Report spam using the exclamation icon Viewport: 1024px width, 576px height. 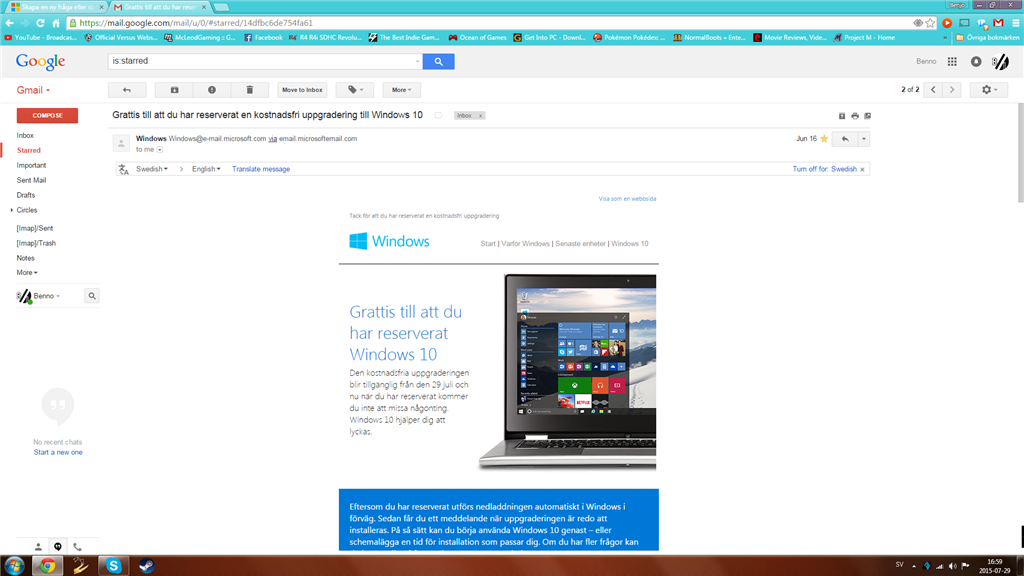coord(212,90)
